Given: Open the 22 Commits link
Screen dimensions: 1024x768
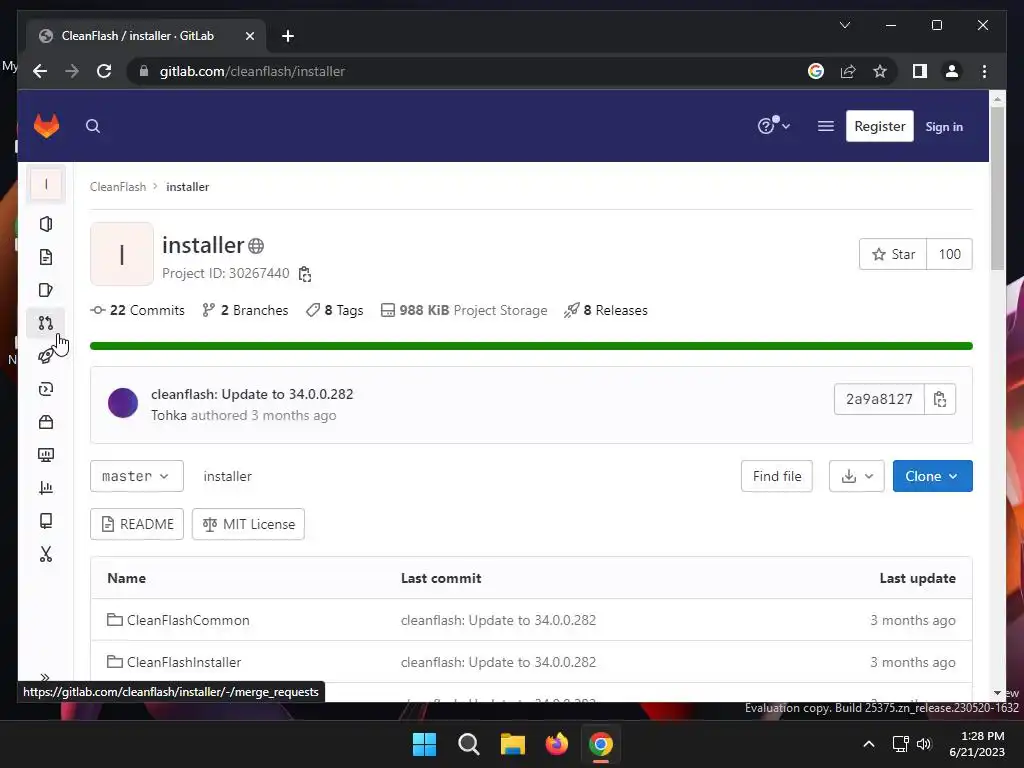Looking at the screenshot, I should click(138, 310).
